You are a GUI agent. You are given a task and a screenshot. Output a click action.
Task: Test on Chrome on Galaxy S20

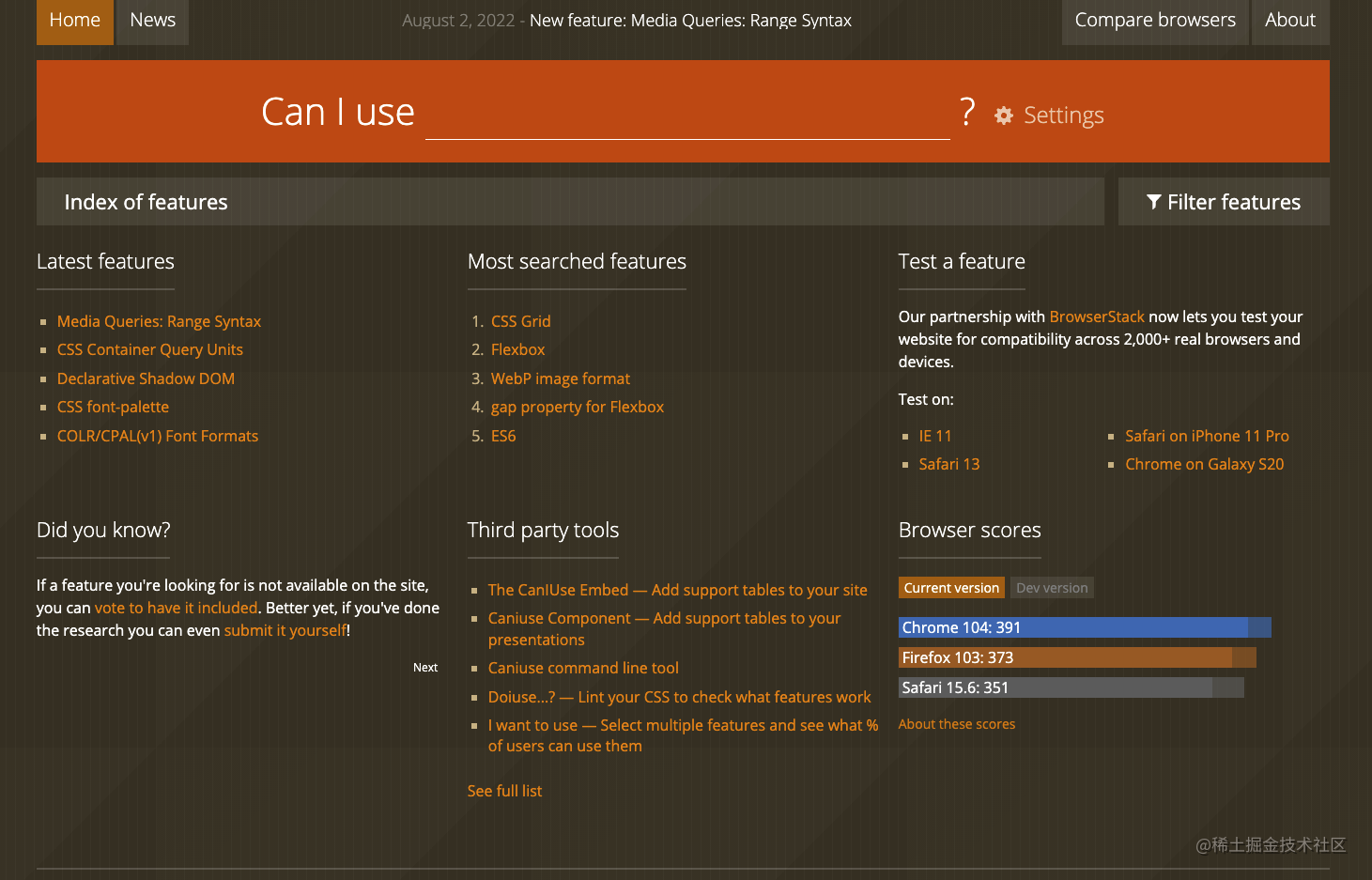coord(1205,464)
